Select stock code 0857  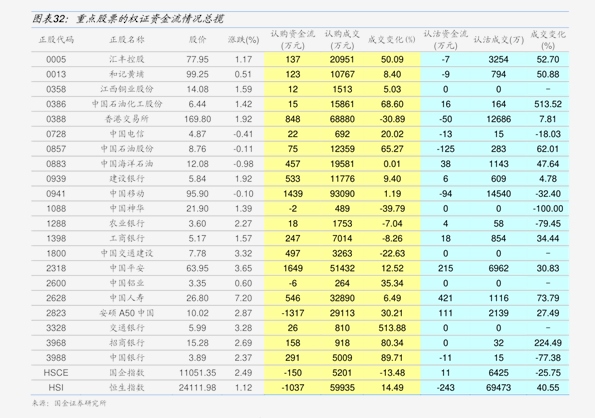tap(56, 149)
